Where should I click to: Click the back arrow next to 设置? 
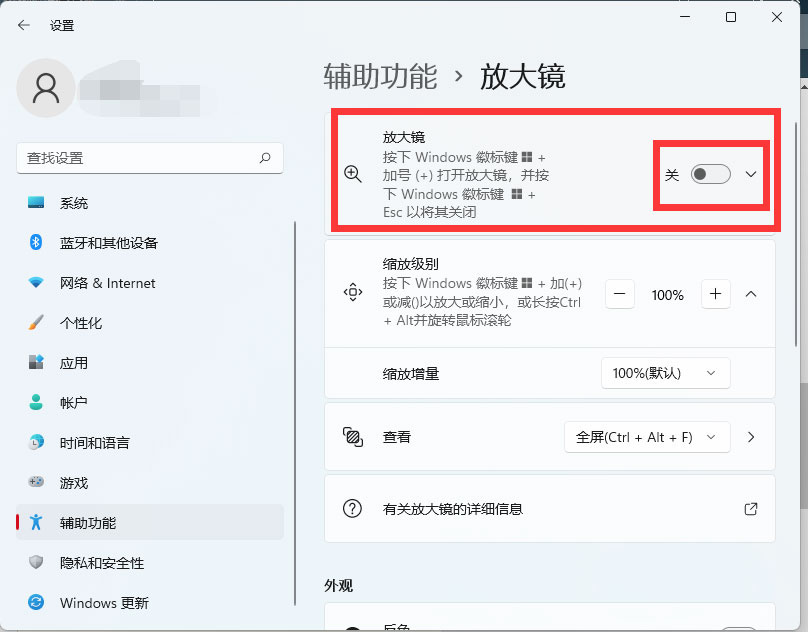pyautogui.click(x=22, y=25)
